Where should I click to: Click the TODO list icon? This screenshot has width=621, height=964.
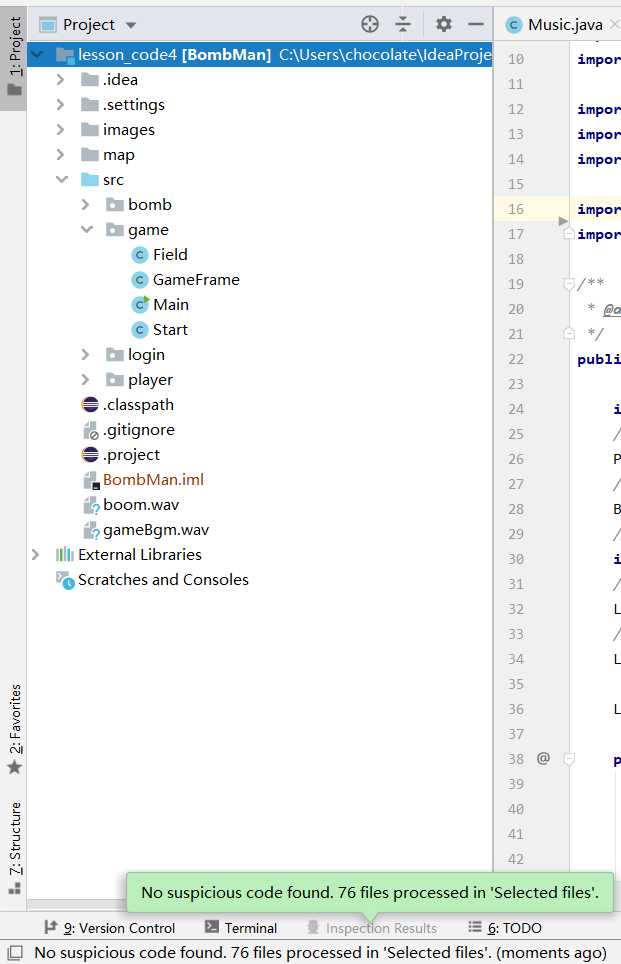475,926
